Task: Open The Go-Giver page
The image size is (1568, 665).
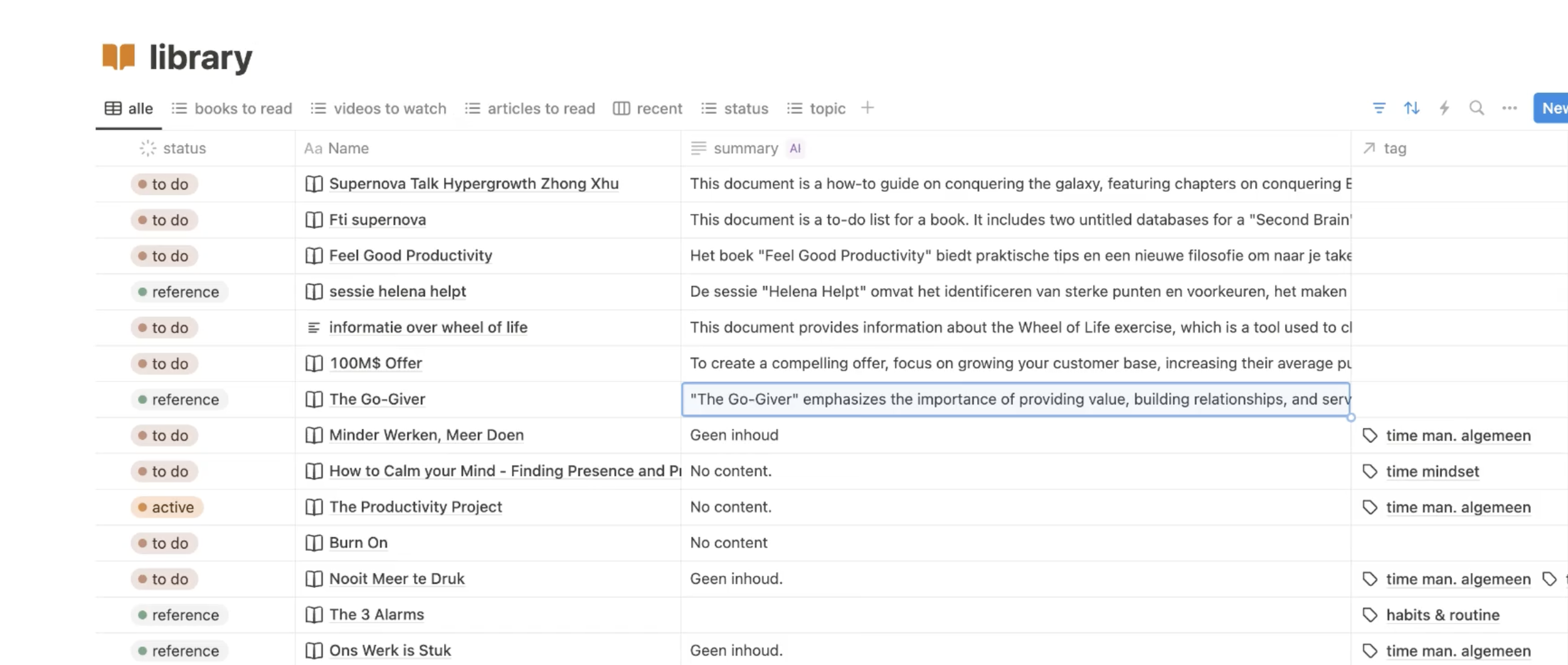Action: [x=377, y=399]
